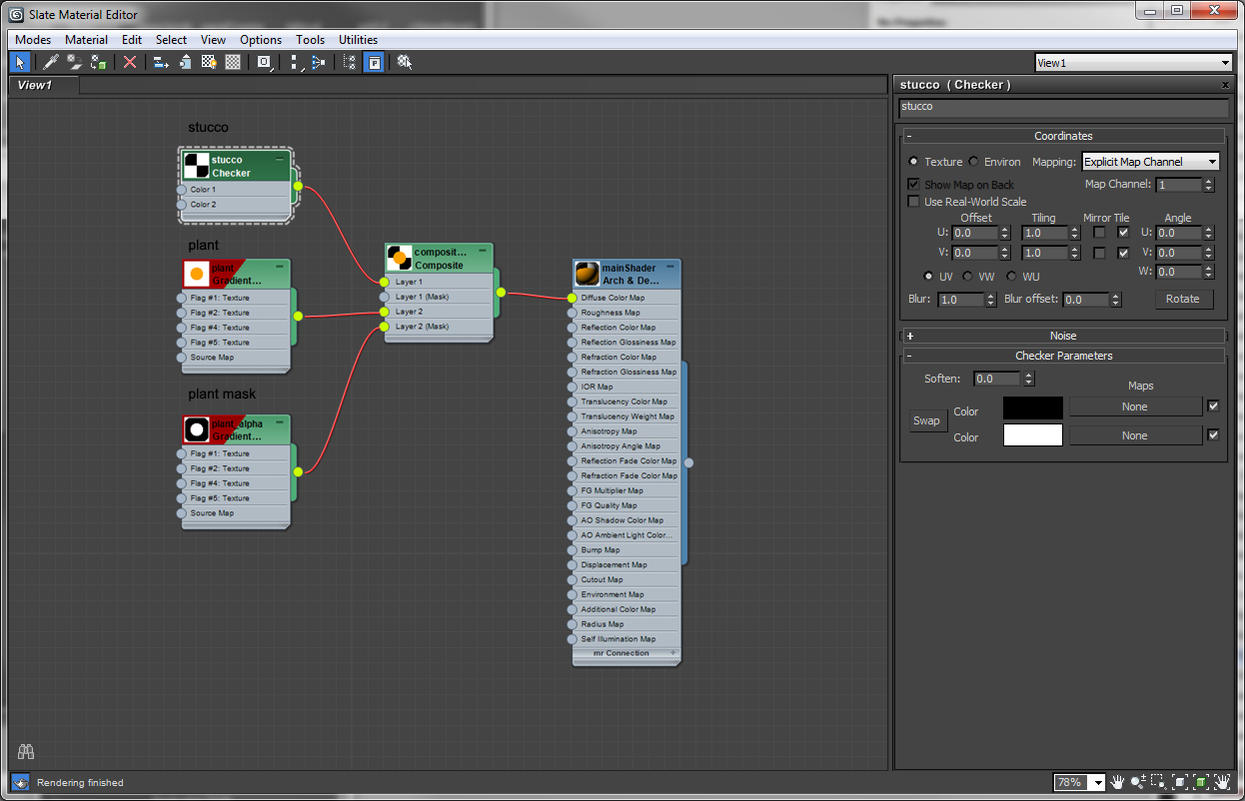This screenshot has width=1245, height=801.
Task: Click the Pan to Selected icon
Action: point(1222,782)
